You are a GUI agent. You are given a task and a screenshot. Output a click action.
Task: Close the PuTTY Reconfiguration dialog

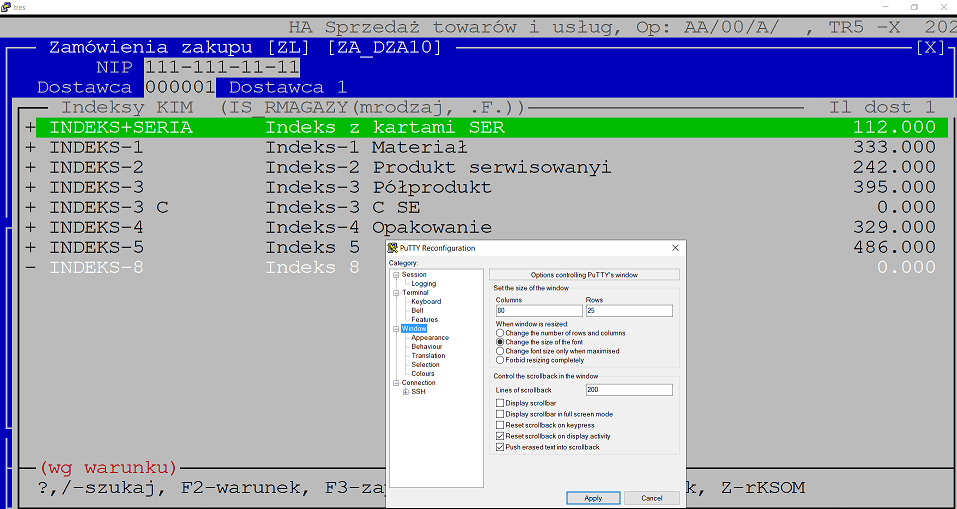pos(675,248)
